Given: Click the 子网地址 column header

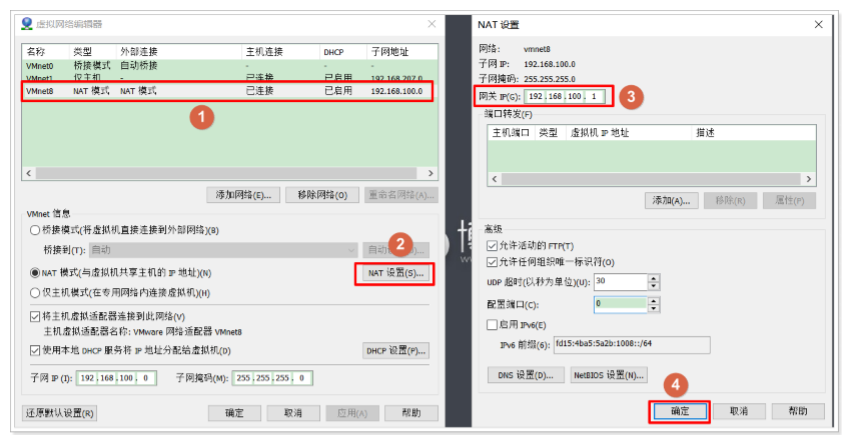Looking at the screenshot, I should (x=401, y=52).
